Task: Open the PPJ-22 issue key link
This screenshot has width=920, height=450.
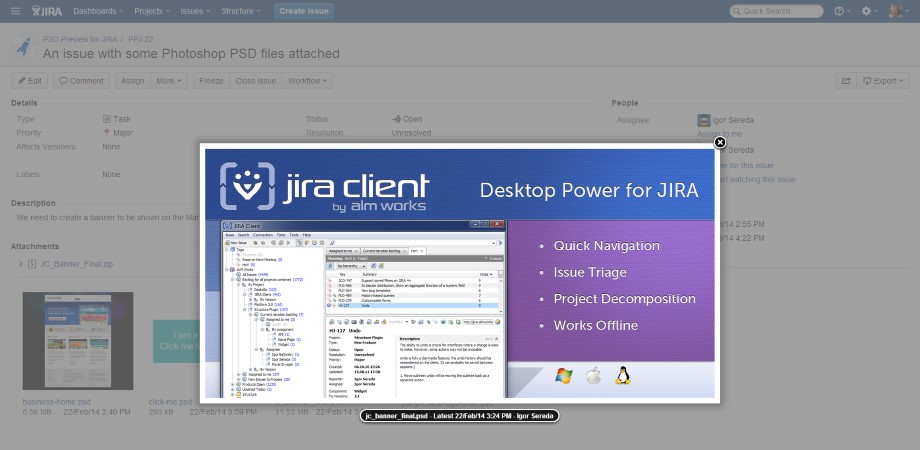Action: 141,39
